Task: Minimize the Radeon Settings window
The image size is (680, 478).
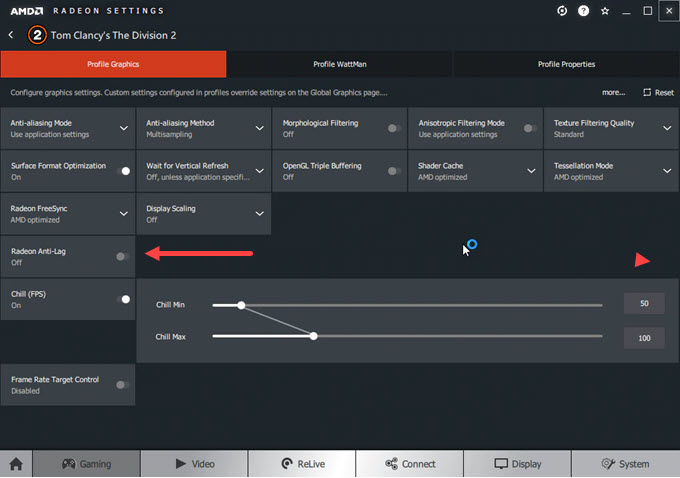Action: (x=626, y=11)
